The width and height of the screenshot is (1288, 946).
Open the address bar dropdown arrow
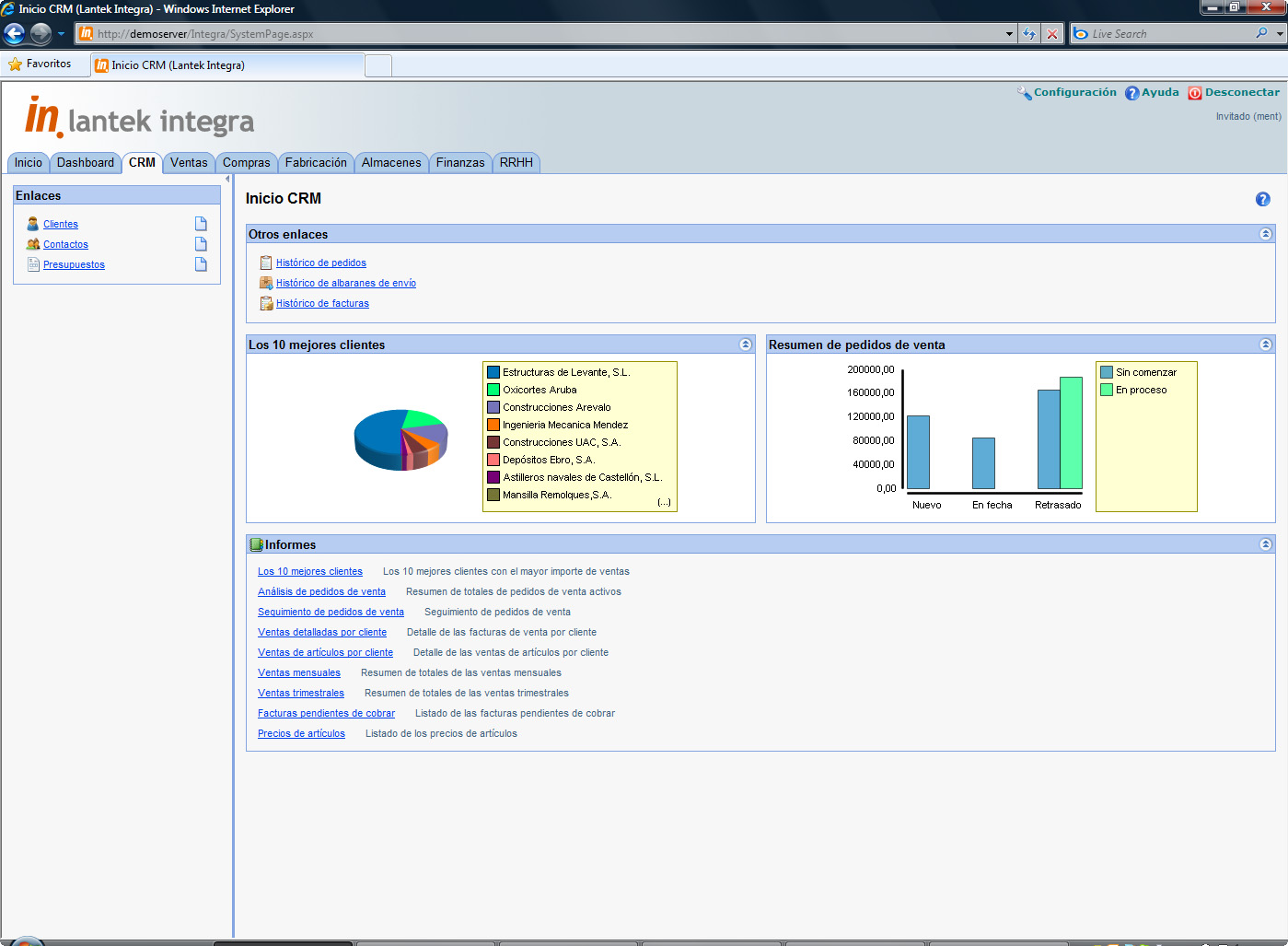click(x=1009, y=34)
